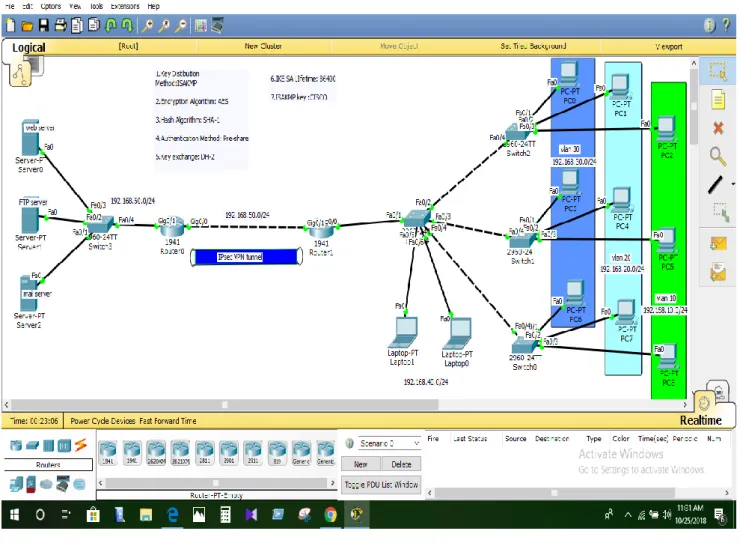The width and height of the screenshot is (740, 543).
Task: Open the Extensions menu
Action: tap(125, 6)
